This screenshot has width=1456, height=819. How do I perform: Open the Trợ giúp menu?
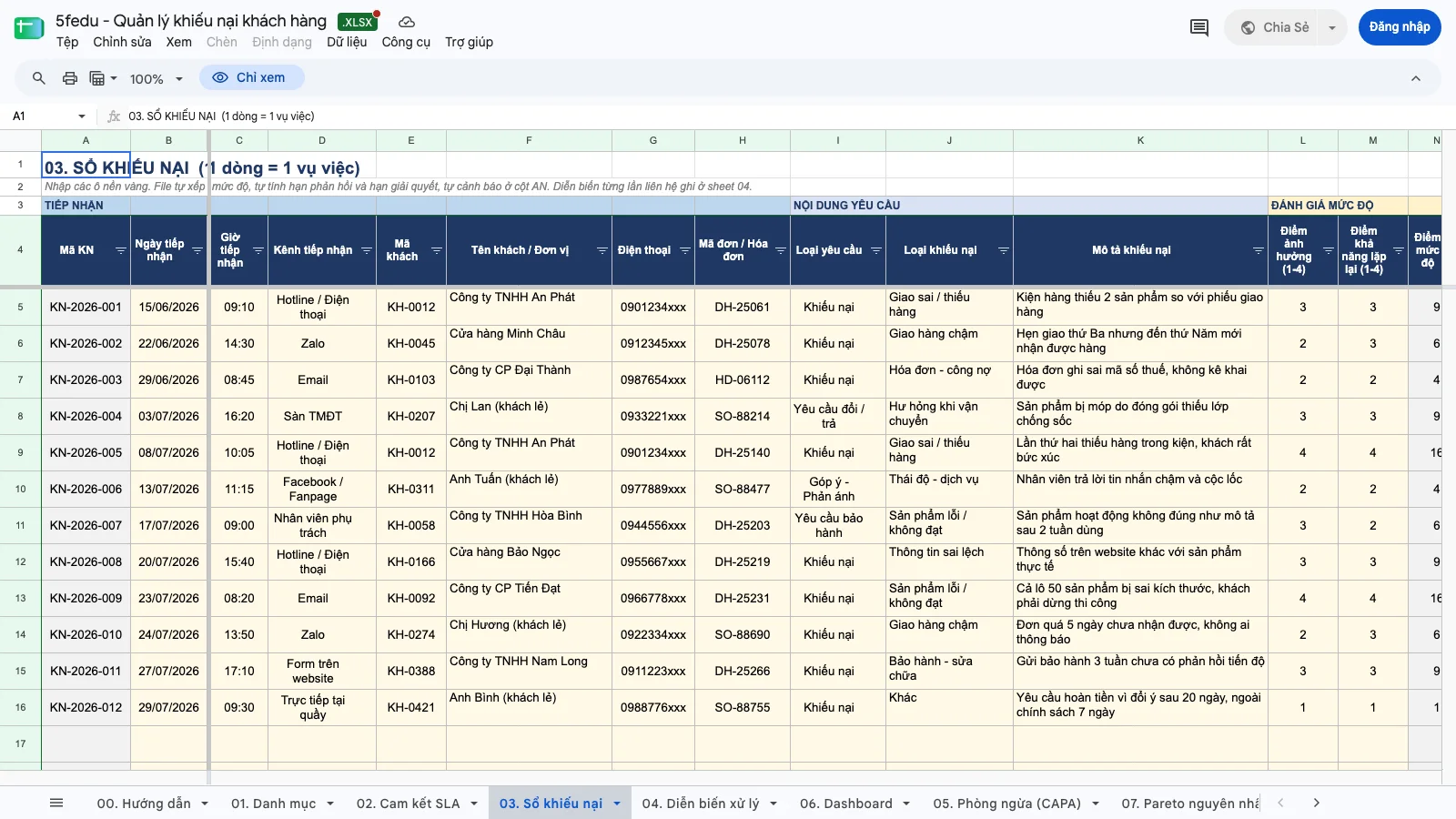pyautogui.click(x=469, y=42)
